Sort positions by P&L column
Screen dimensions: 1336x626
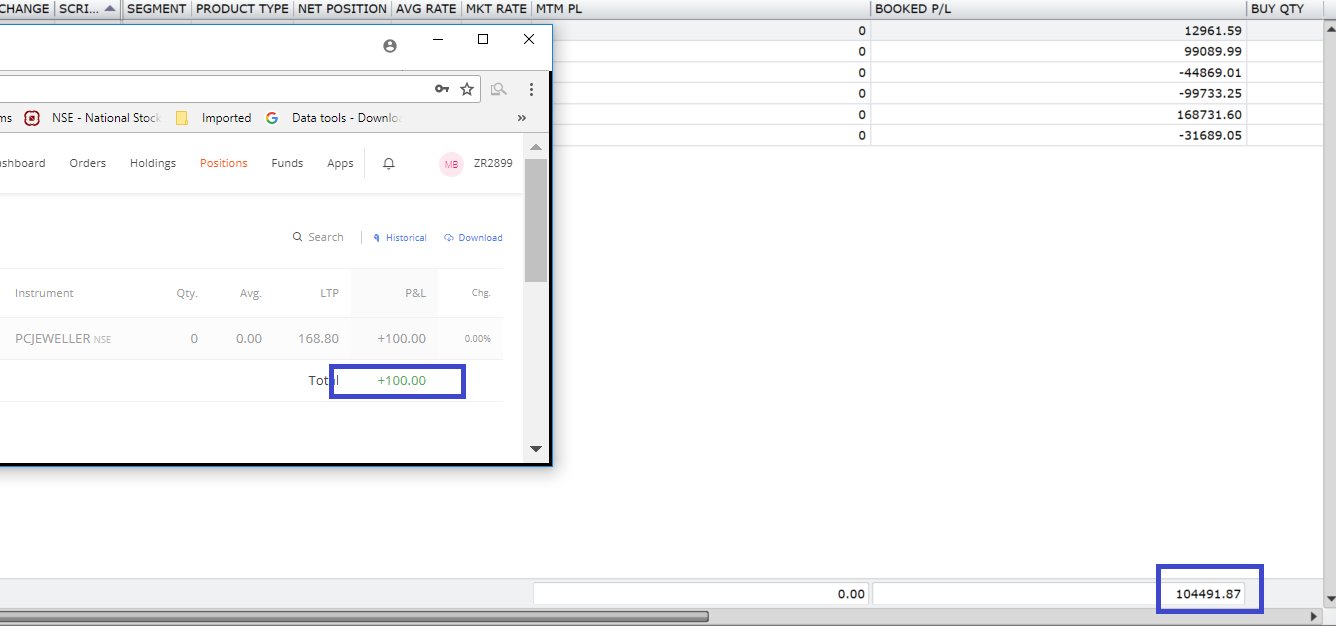pyautogui.click(x=415, y=293)
